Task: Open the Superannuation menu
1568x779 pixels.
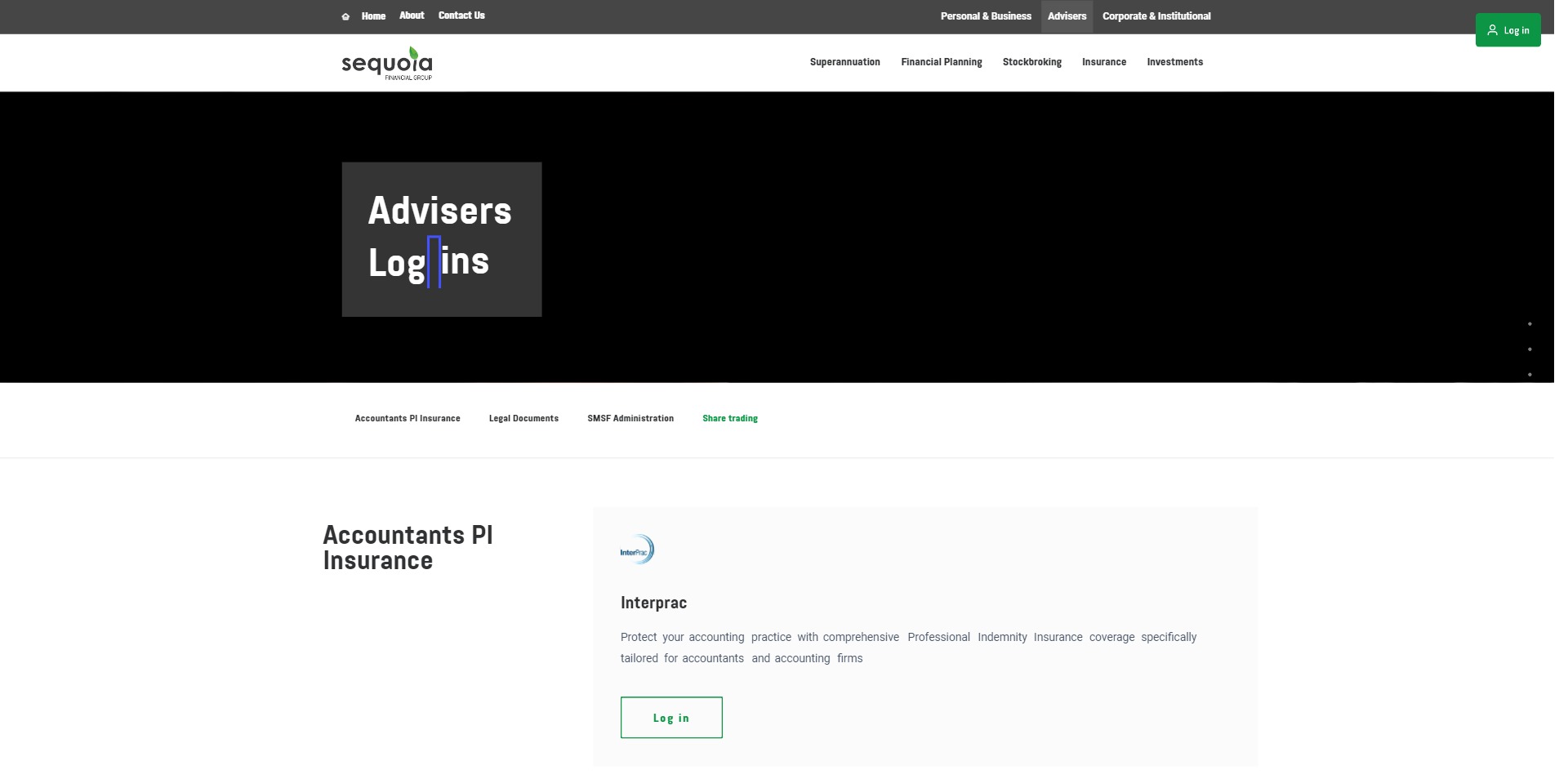Action: (x=844, y=62)
